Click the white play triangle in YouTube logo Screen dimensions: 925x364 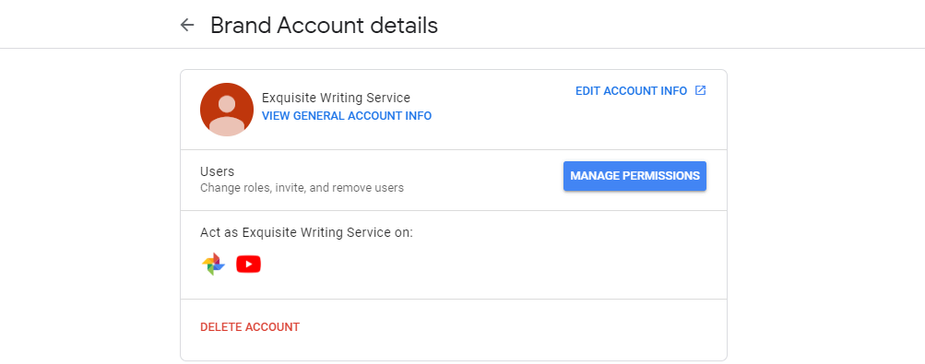[x=249, y=264]
